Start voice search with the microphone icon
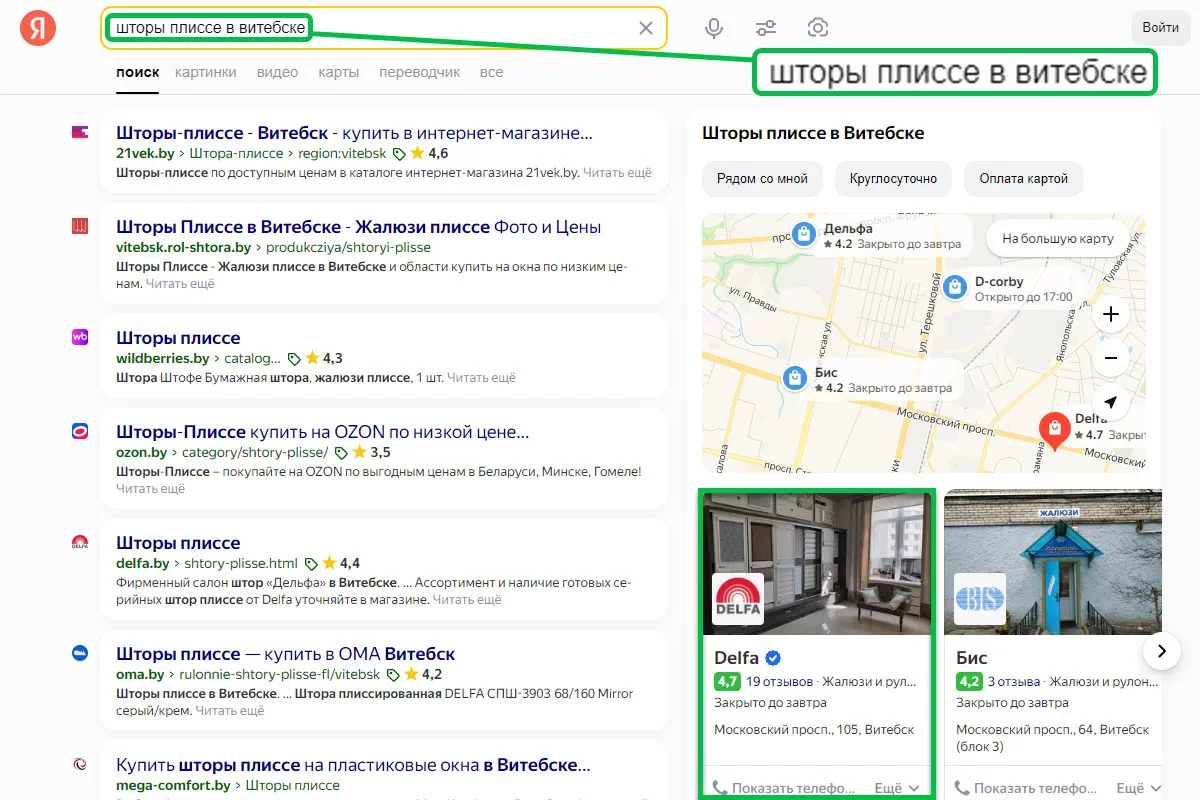Viewport: 1200px width, 800px height. click(x=714, y=28)
